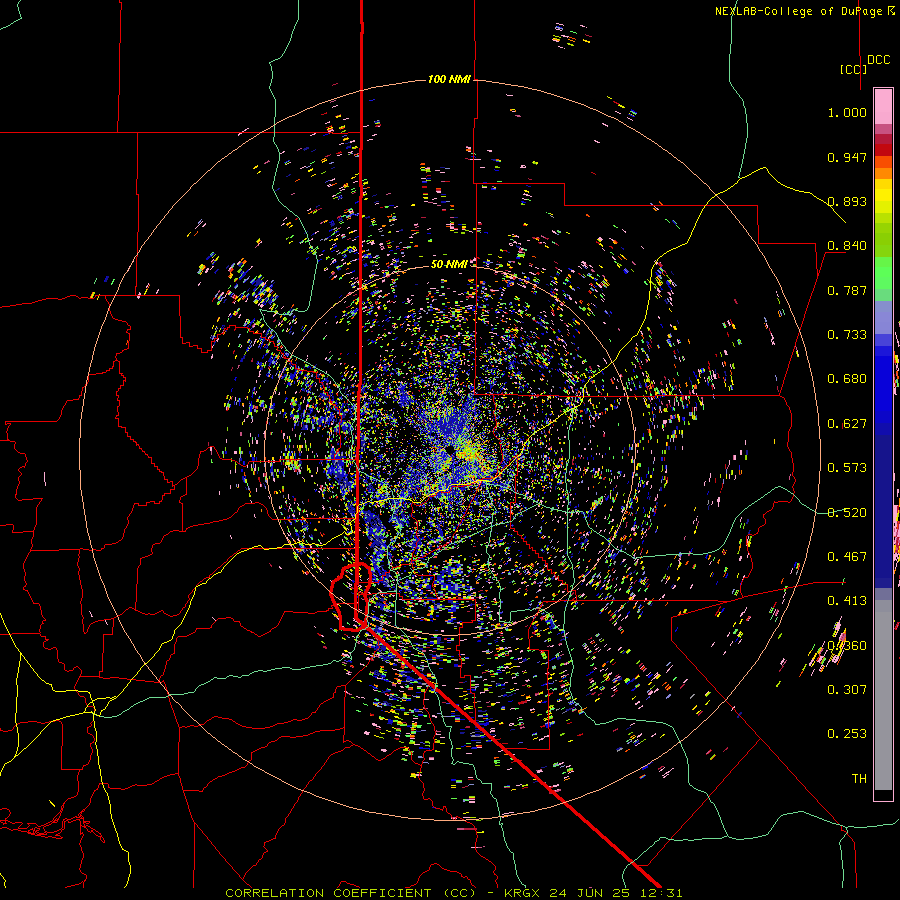Click the 100 NMI range ring label

tap(449, 79)
